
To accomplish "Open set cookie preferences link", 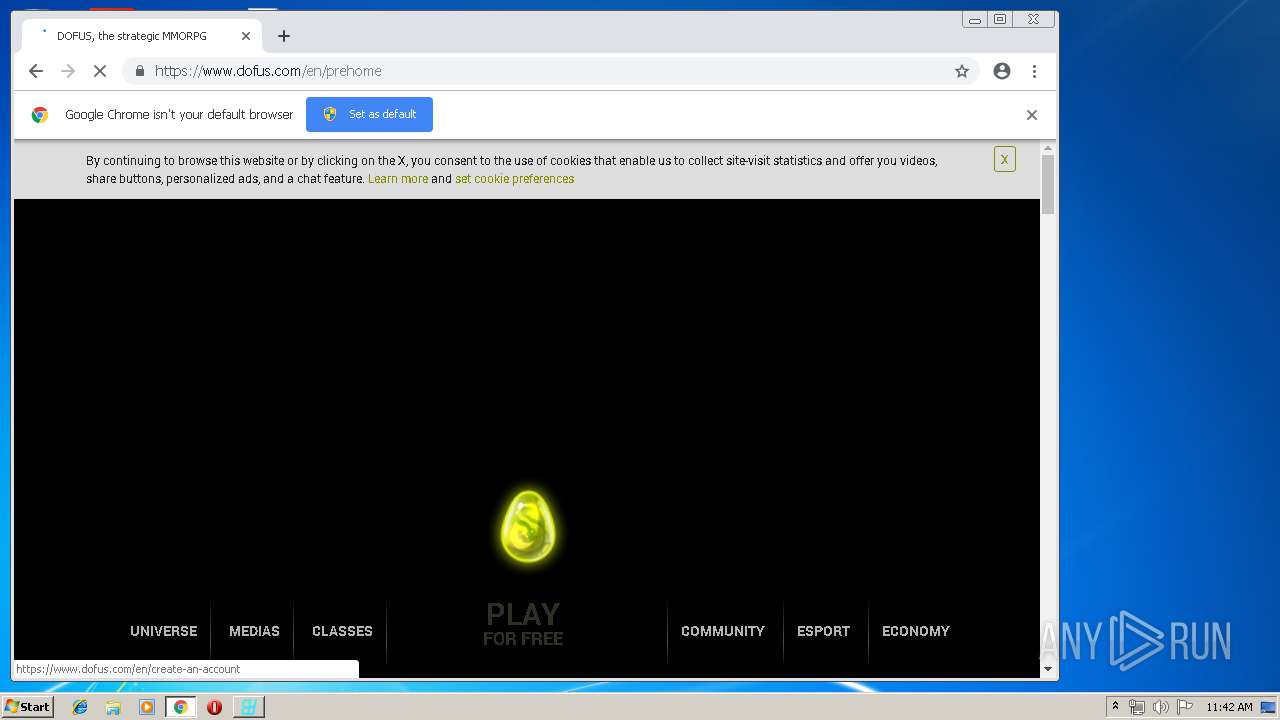I will pos(514,179).
